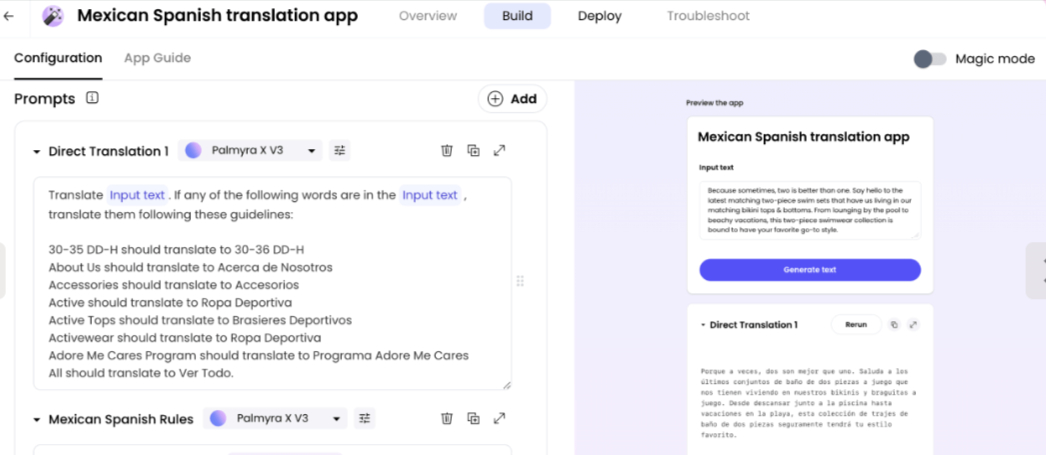The height and width of the screenshot is (455, 1046).
Task: Expand Direct Translation 1 editor fullscreen
Action: point(499,151)
